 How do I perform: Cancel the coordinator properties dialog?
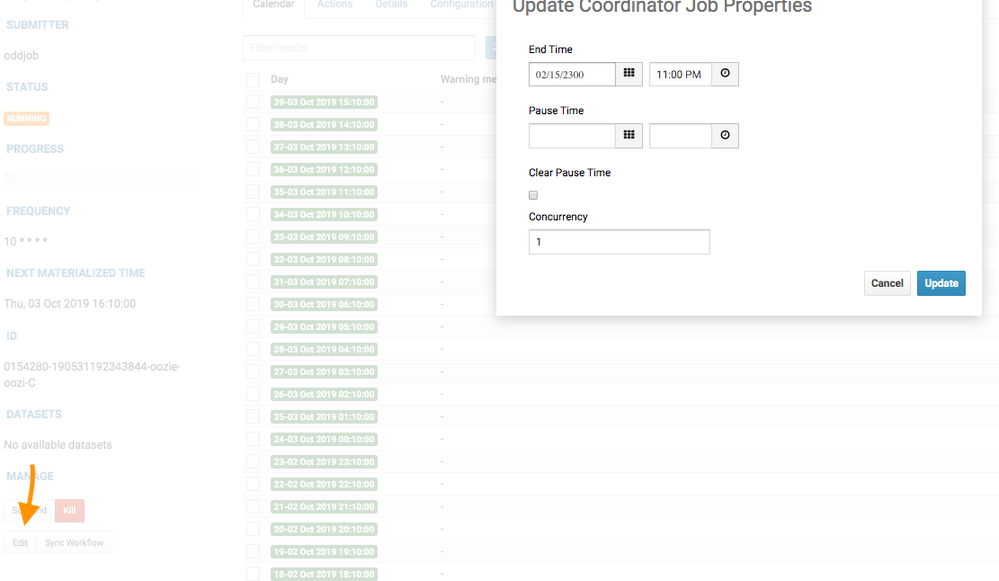tap(887, 283)
